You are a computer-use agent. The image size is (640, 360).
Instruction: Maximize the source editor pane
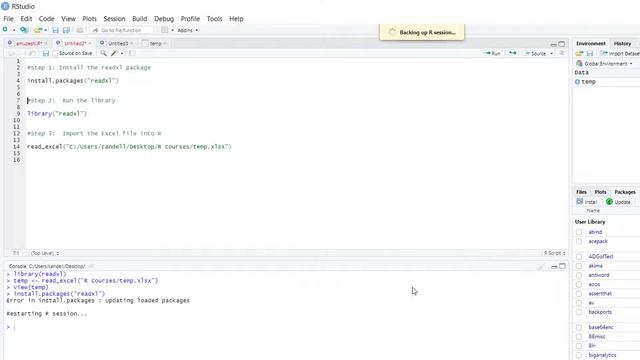coord(562,44)
